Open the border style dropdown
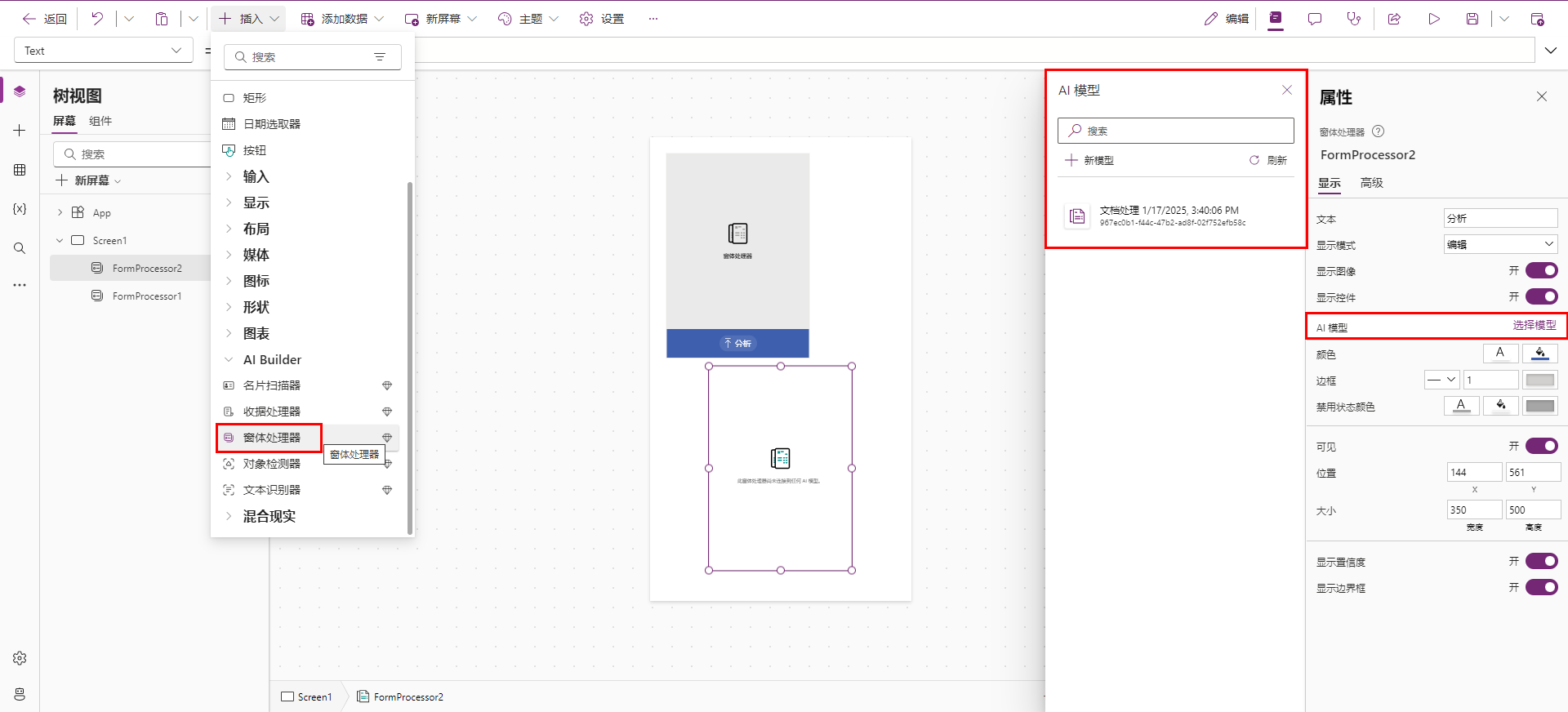1568x712 pixels. pyautogui.click(x=1442, y=380)
